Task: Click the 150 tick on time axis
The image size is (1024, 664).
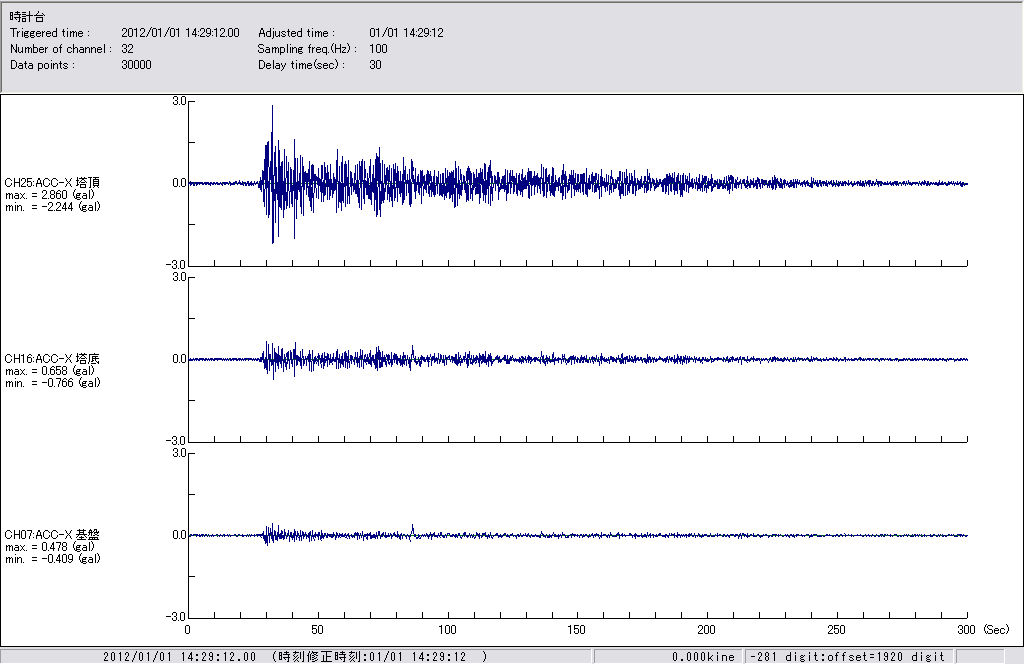Action: click(577, 630)
